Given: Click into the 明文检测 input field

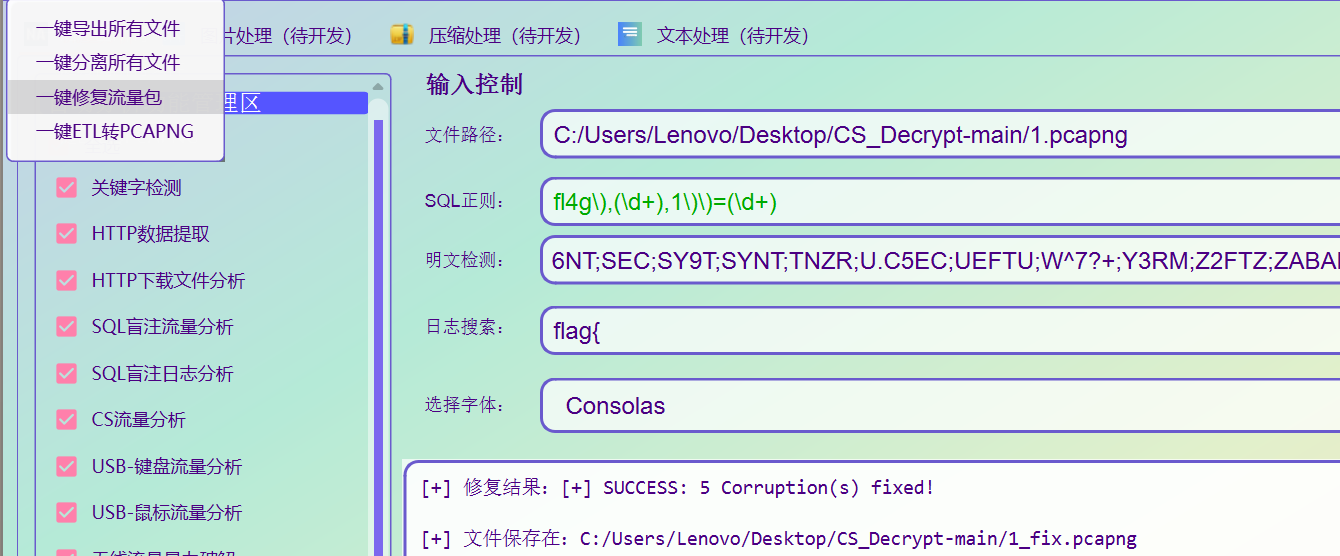Looking at the screenshot, I should (940, 261).
